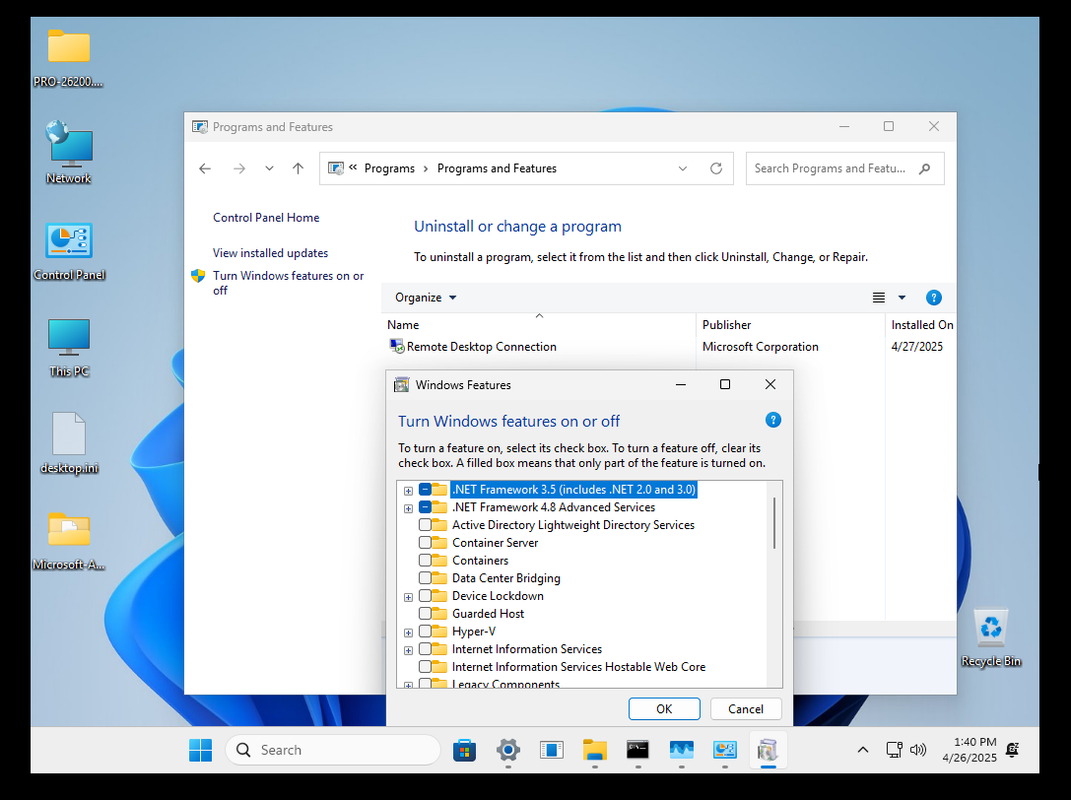Open the Network desktop icon
1071x800 pixels.
click(68, 152)
